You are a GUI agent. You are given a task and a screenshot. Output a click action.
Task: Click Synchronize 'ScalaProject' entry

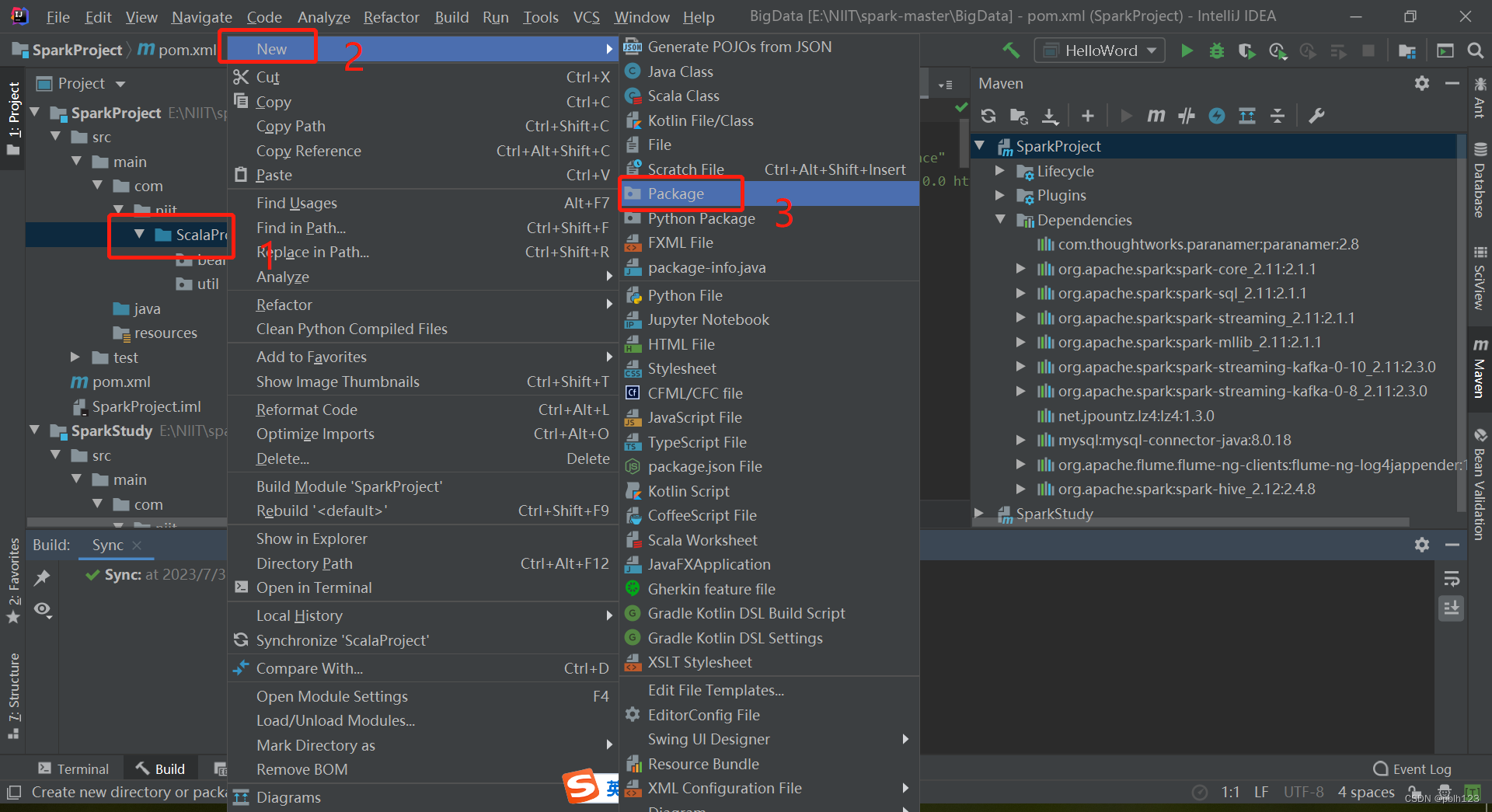click(x=422, y=640)
